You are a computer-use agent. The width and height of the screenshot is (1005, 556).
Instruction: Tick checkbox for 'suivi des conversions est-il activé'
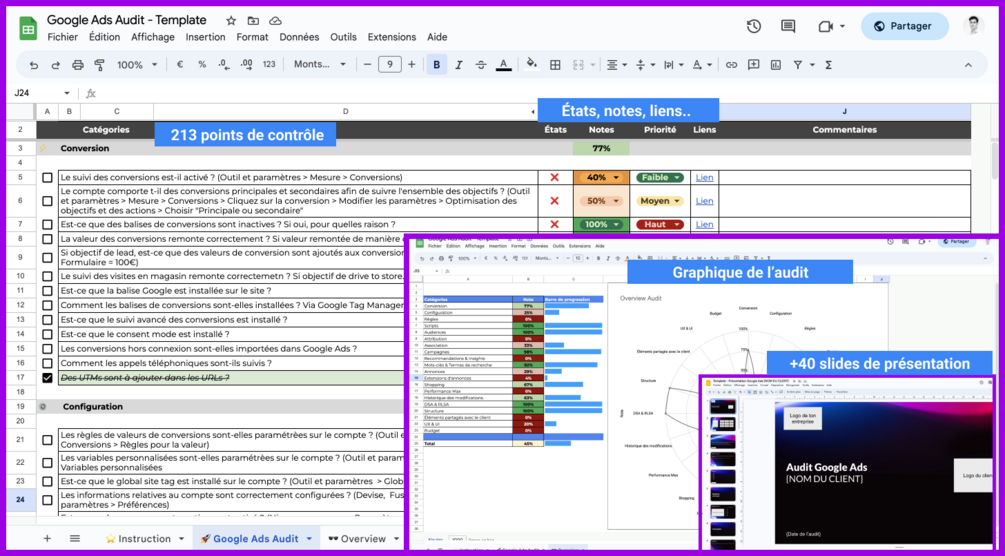pyautogui.click(x=47, y=178)
